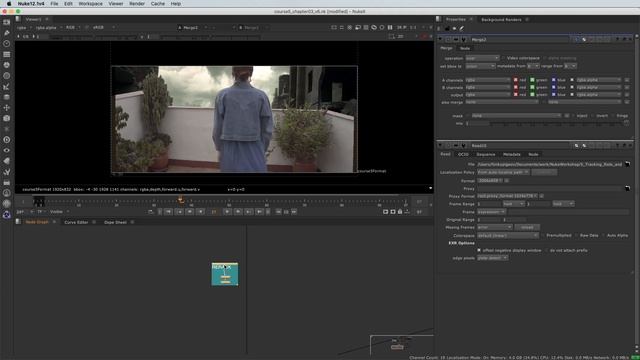Open the Time nodes clock icon
Image resolution: width=640 pixels, height=360 pixels.
tap(7, 43)
